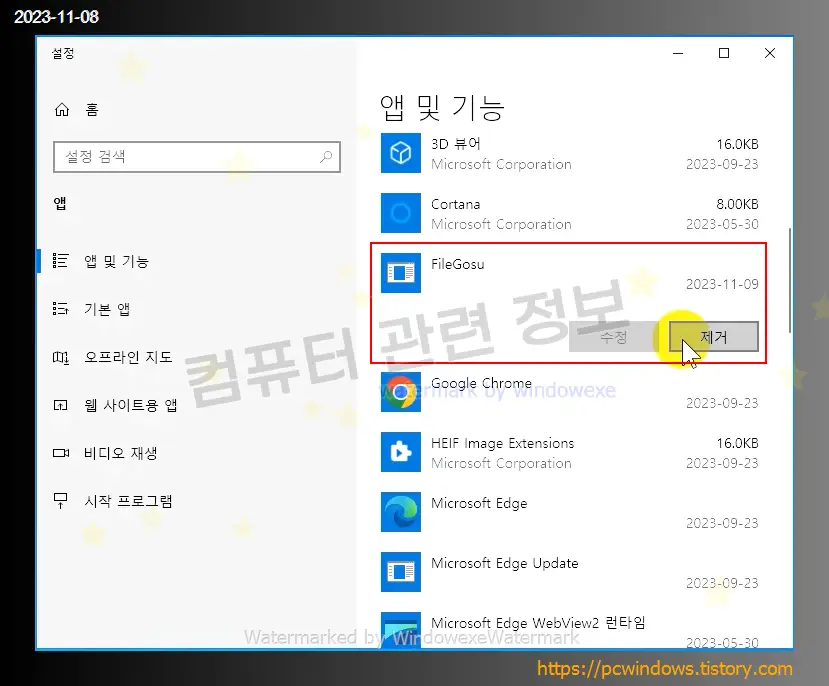
Task: Select the FileGosu entry name
Action: (458, 264)
